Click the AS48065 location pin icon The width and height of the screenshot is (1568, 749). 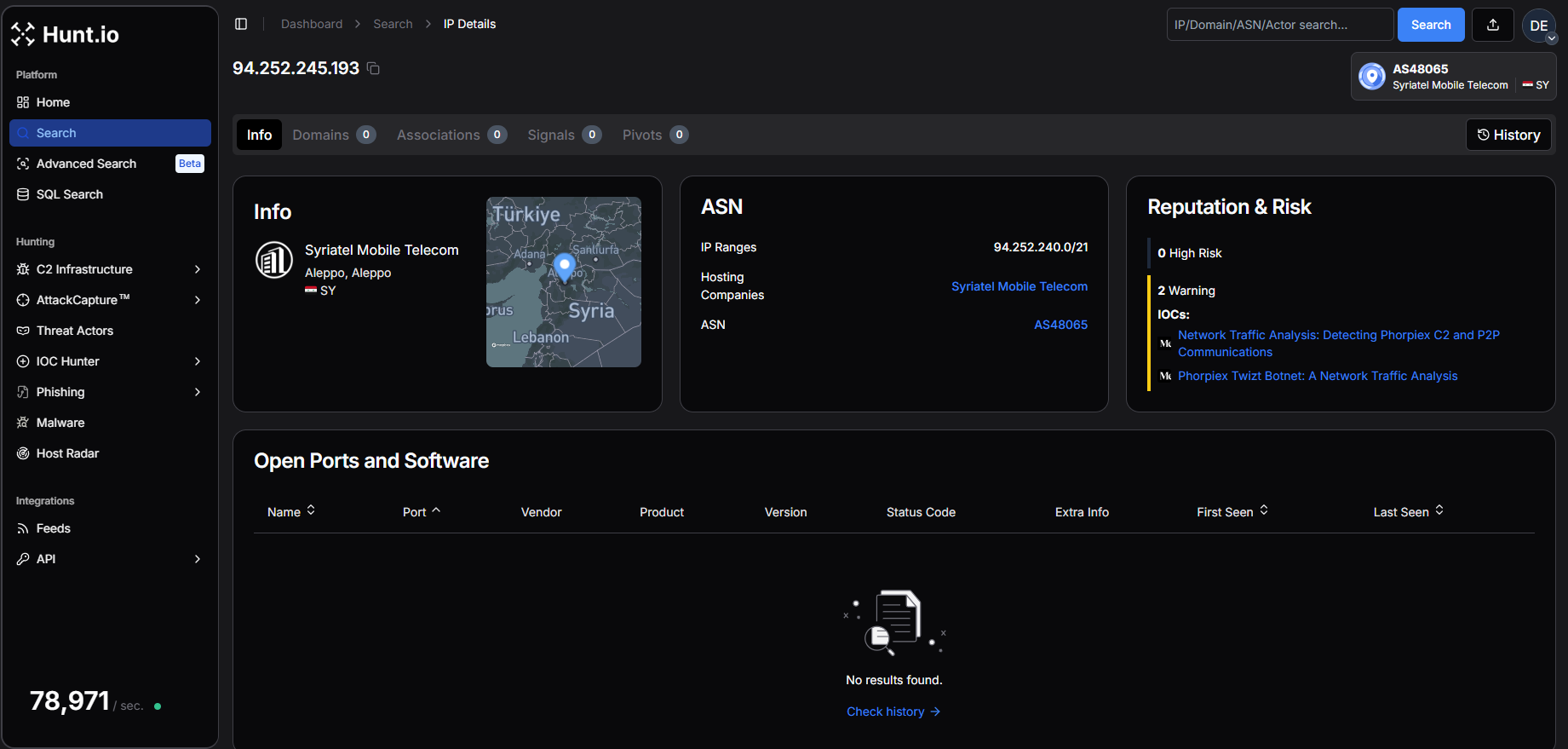(x=1371, y=77)
